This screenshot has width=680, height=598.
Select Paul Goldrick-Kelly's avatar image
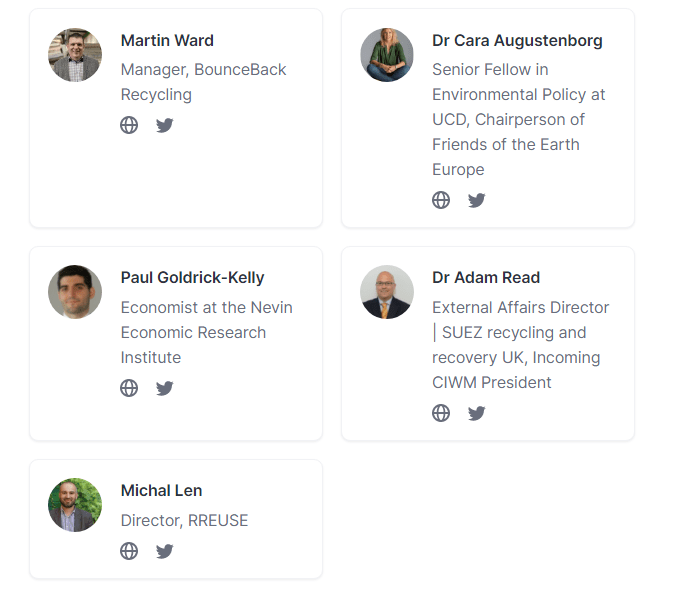click(75, 292)
